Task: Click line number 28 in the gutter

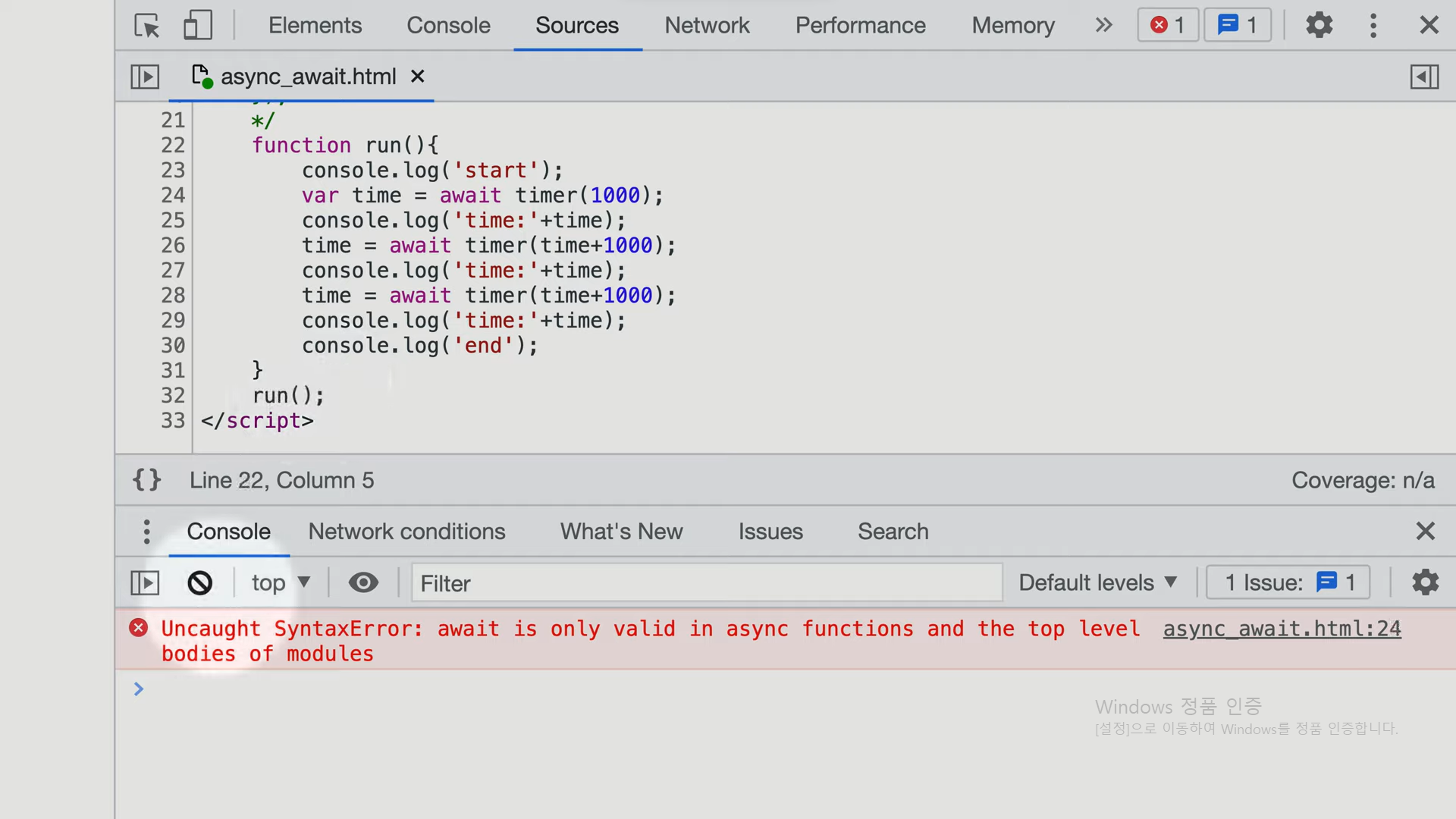Action: (173, 295)
